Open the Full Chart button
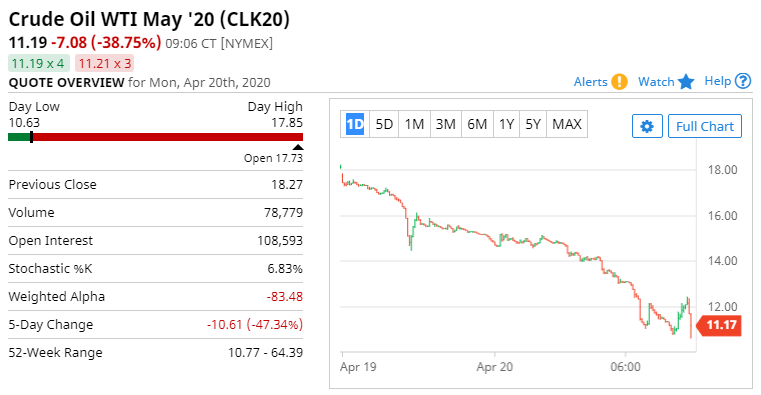Screen dimensions: 761x395 [705, 126]
